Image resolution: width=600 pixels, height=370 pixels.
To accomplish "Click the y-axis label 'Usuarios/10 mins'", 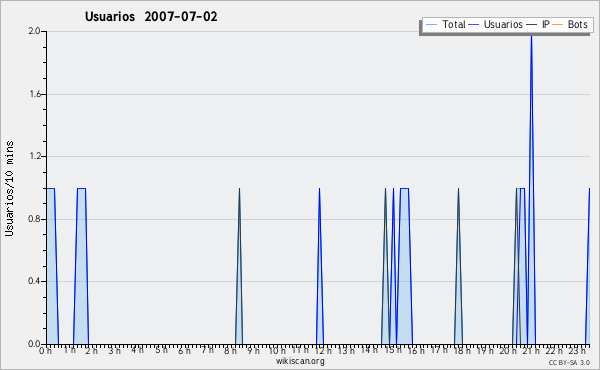I will tap(9, 189).
